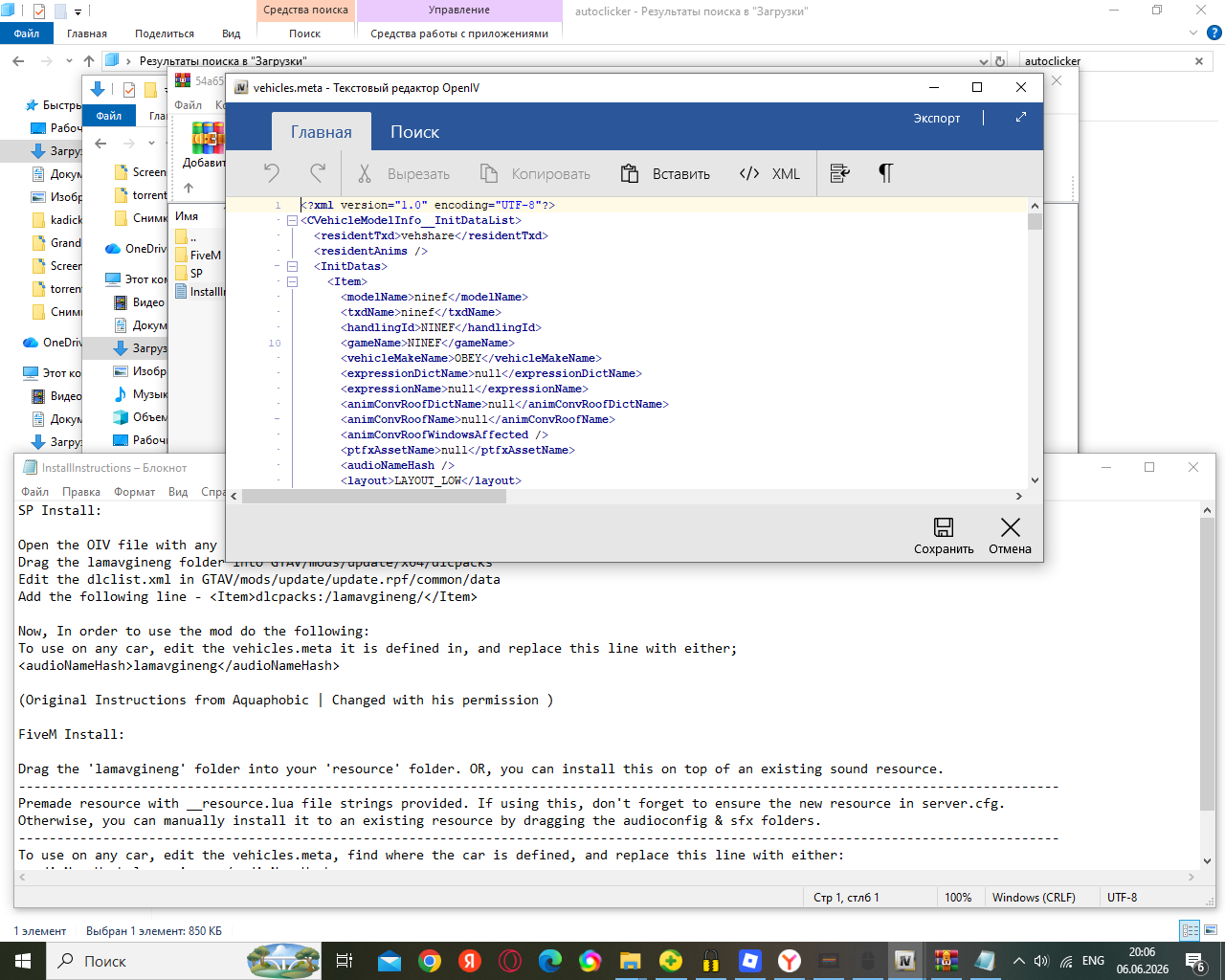Open the volume control in system tray

[x=1041, y=961]
